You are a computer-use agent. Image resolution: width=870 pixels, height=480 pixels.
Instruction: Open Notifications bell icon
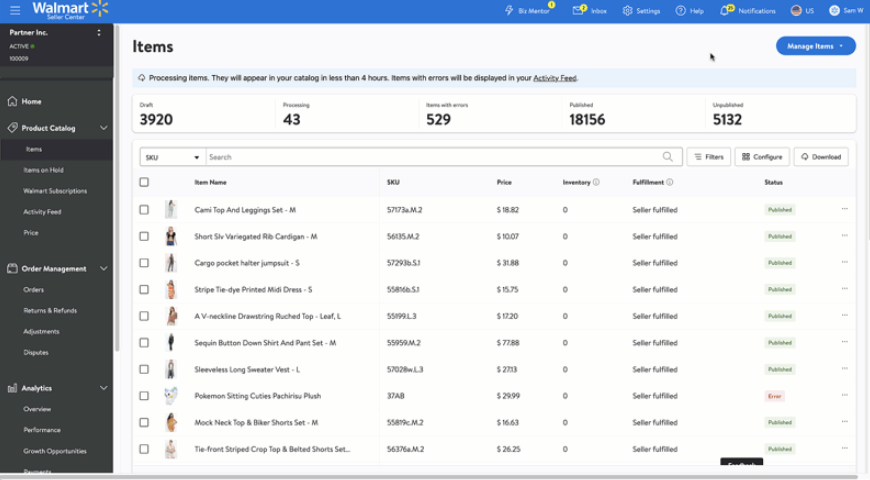pos(725,11)
